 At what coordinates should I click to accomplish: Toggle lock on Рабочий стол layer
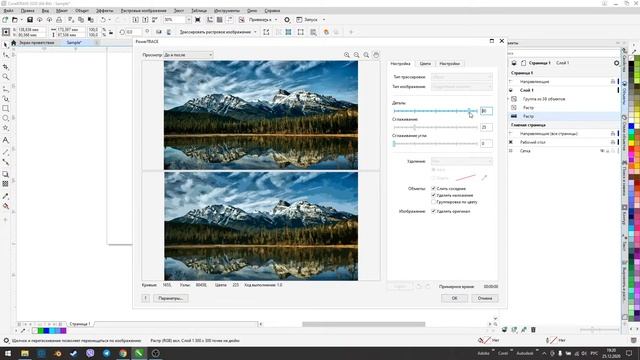click(x=613, y=142)
